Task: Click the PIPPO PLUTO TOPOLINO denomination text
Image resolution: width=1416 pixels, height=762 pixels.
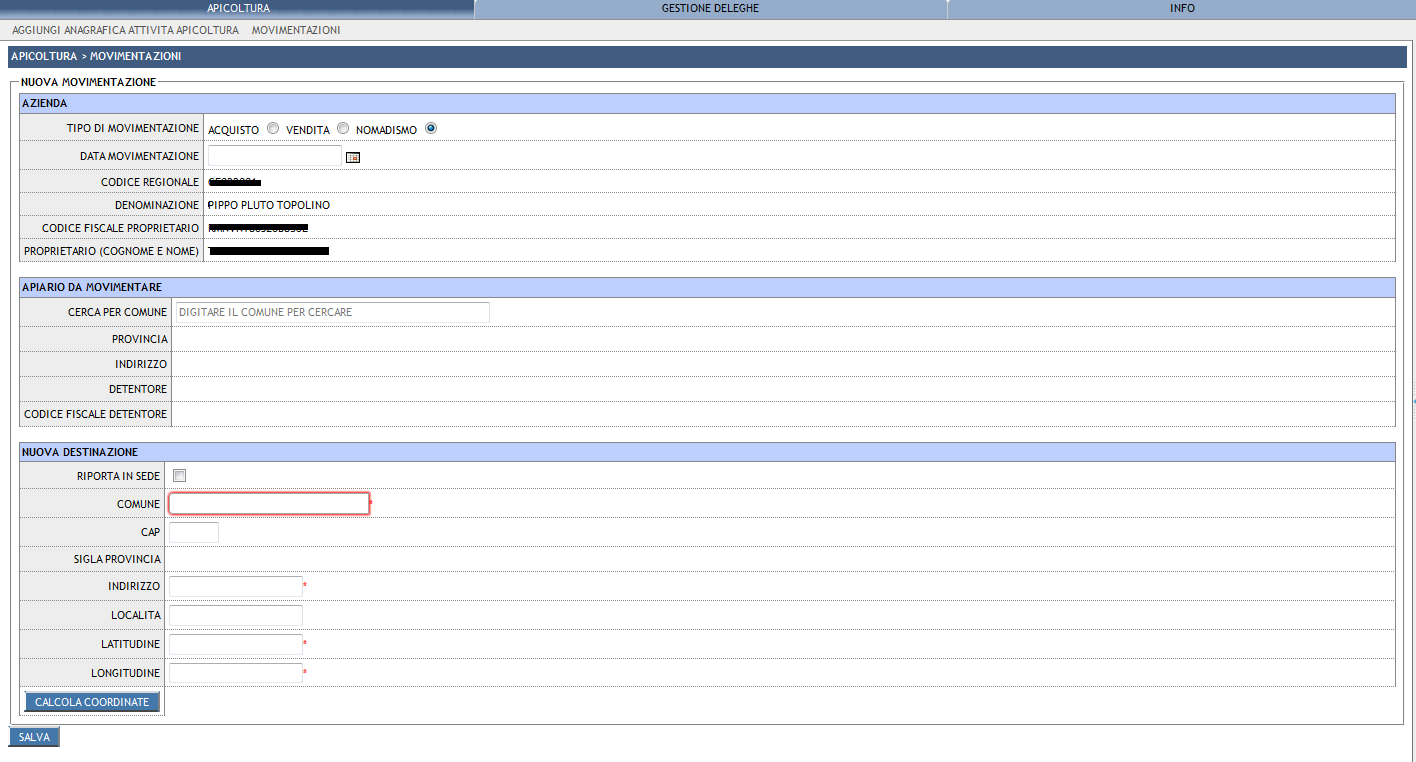Action: 268,205
